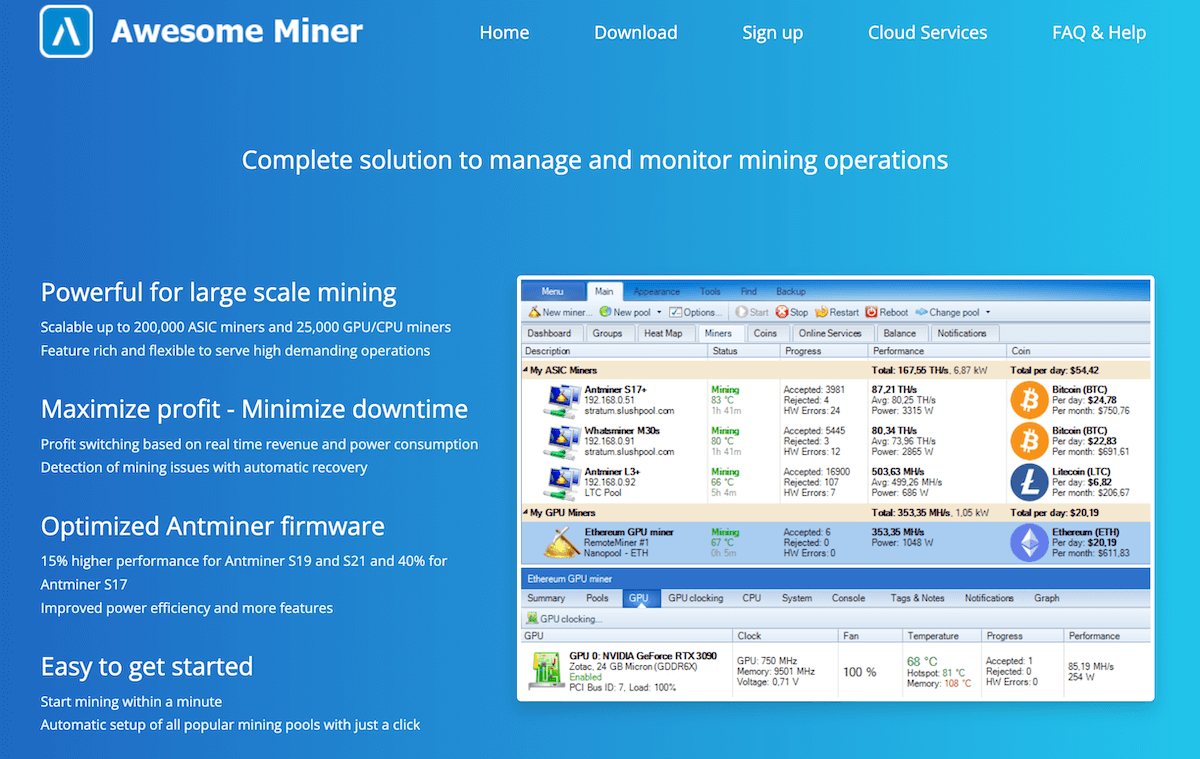Click the Restart miner icon

pos(823,311)
